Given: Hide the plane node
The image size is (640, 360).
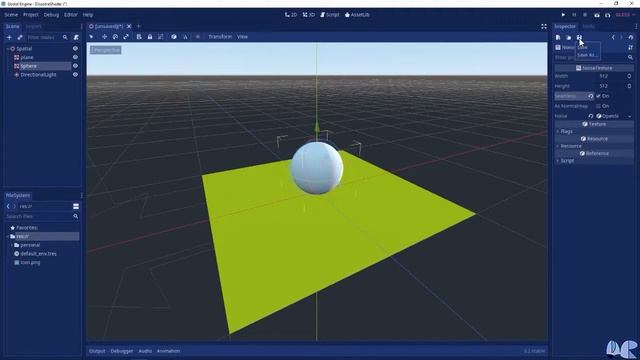Looking at the screenshot, I should click(75, 58).
